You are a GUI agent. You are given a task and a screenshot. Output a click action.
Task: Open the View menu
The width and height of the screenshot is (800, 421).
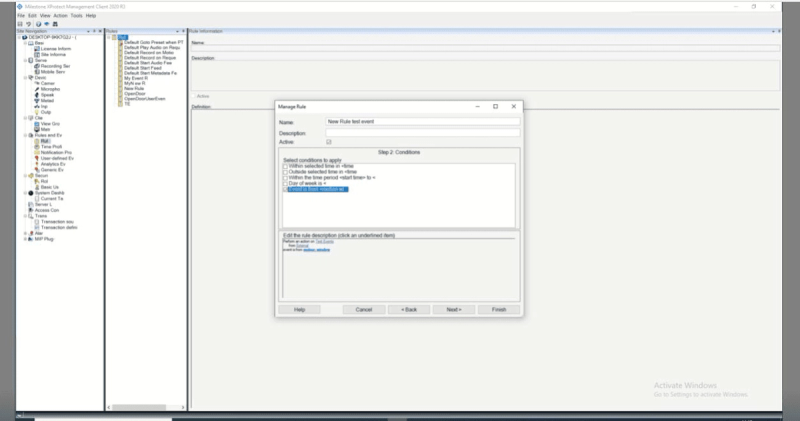[x=45, y=16]
